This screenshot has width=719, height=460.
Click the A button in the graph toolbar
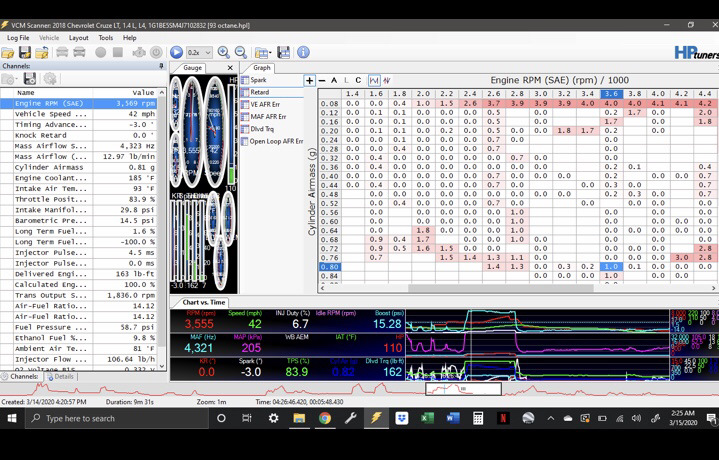(x=334, y=81)
